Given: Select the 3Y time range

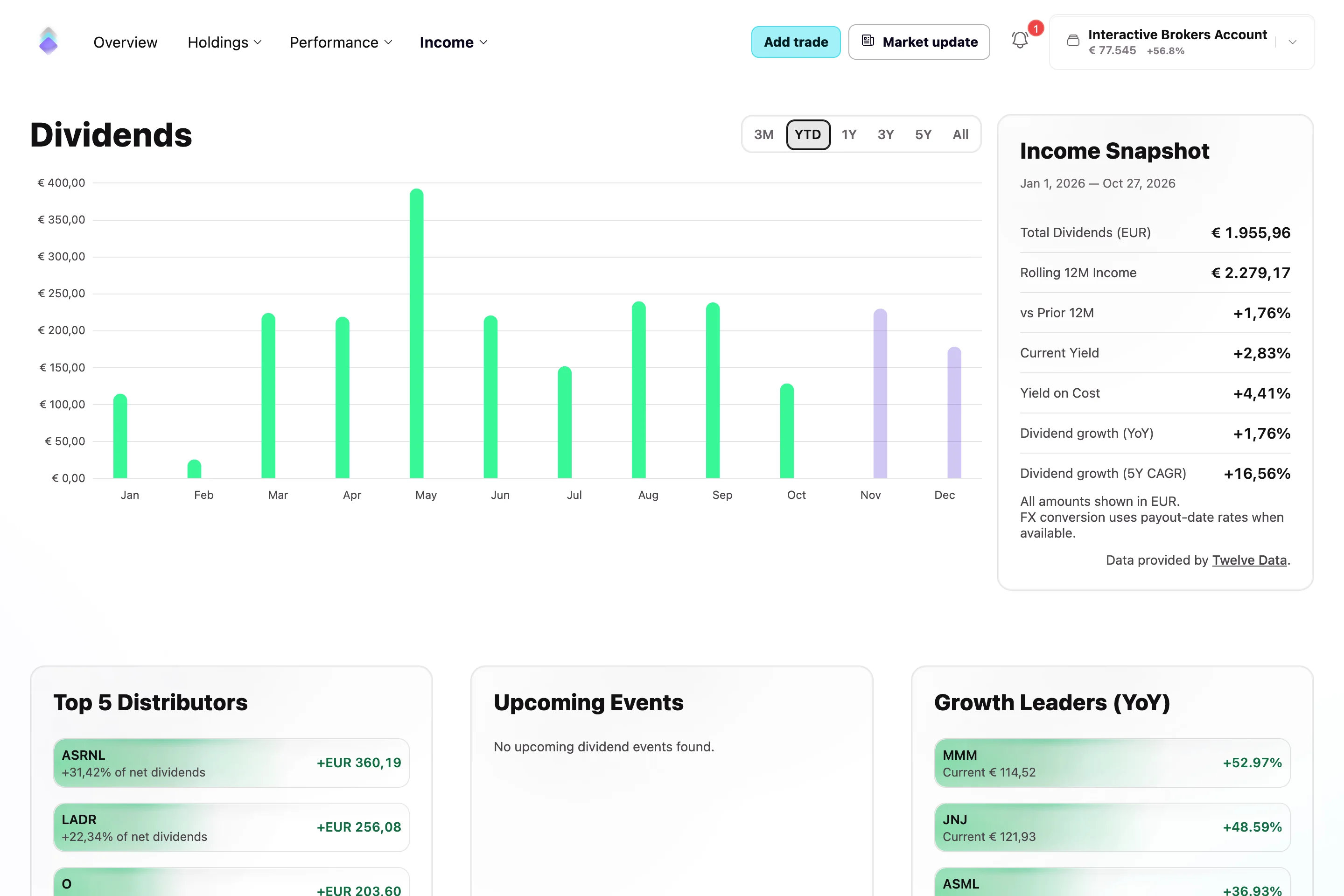Looking at the screenshot, I should point(886,135).
